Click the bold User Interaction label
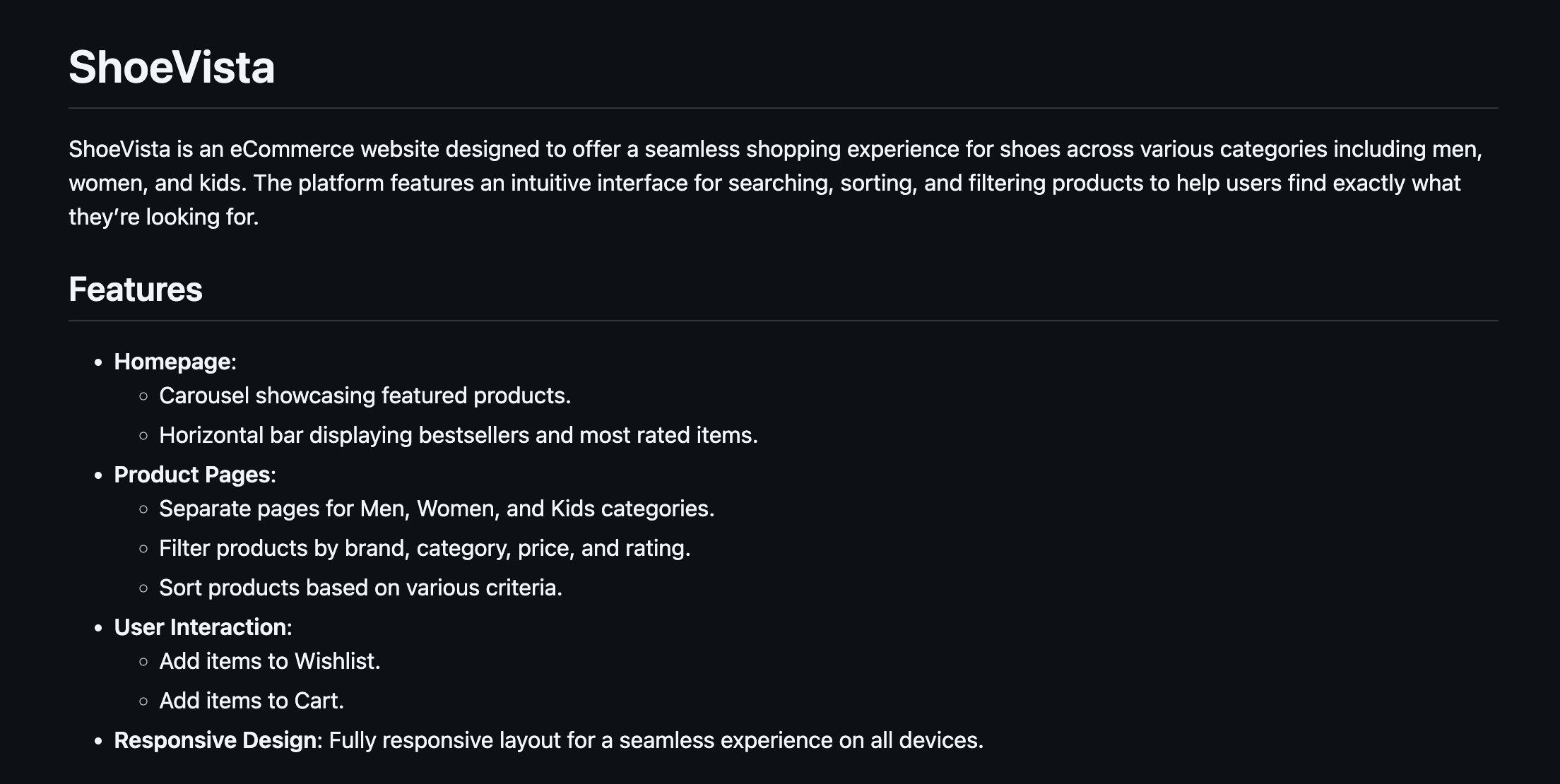This screenshot has width=1560, height=784. (x=201, y=627)
